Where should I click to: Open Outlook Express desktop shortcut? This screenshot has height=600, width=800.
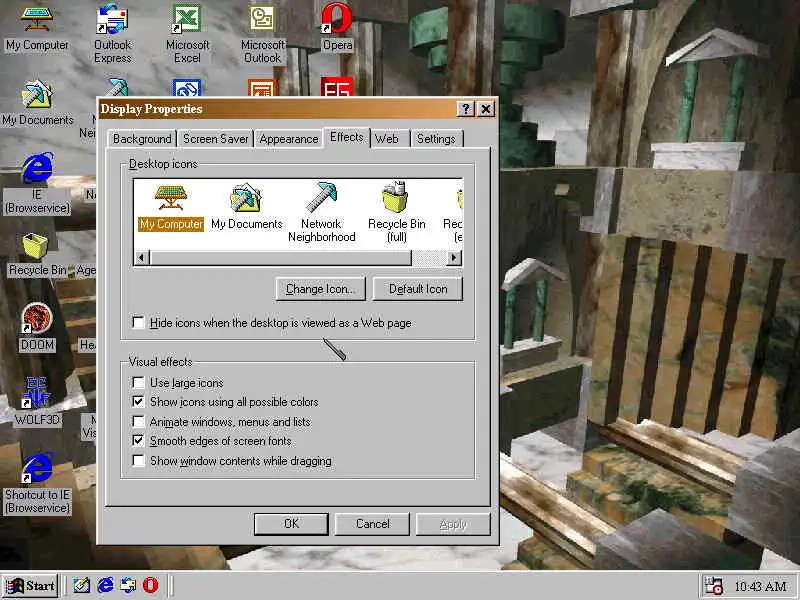click(x=112, y=34)
